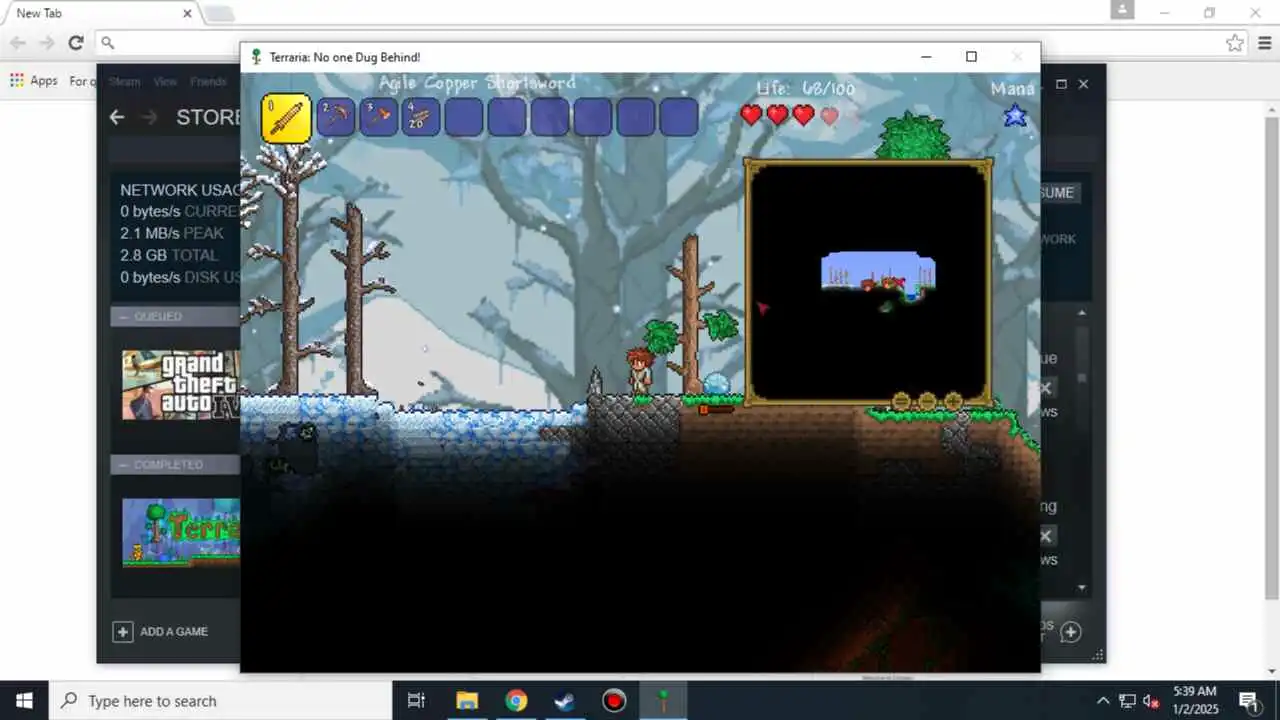The height and width of the screenshot is (720, 1280).
Task: Maximize the Steam window
Action: [x=1061, y=84]
